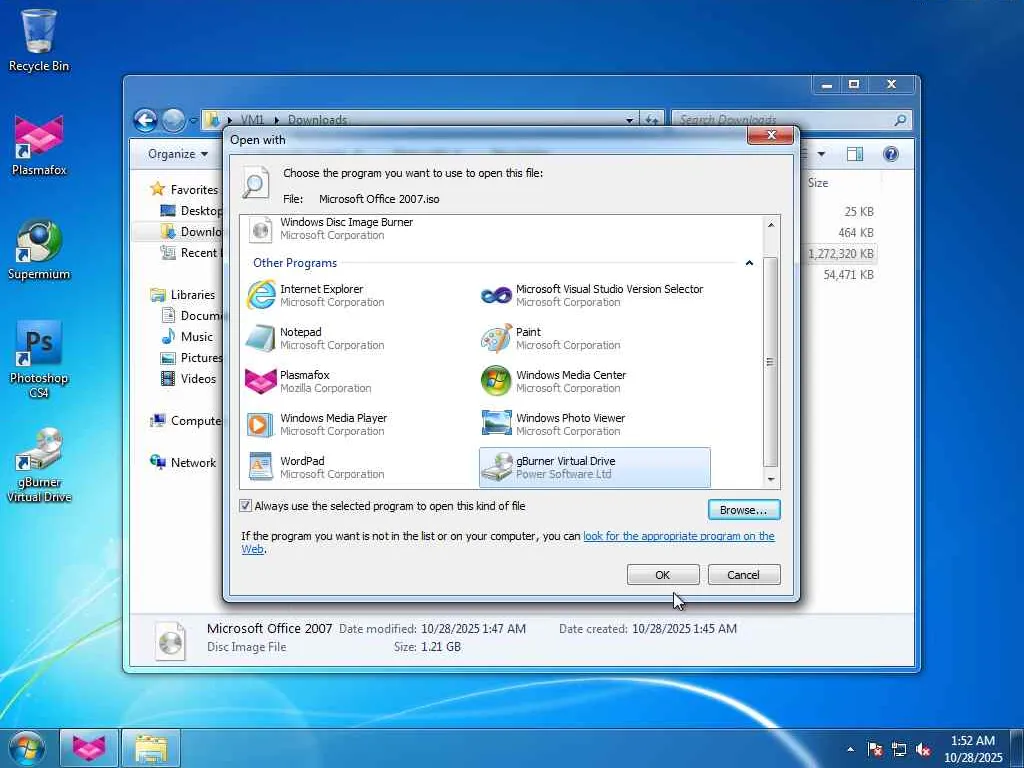Click the Action Center flag tray icon

(874, 750)
